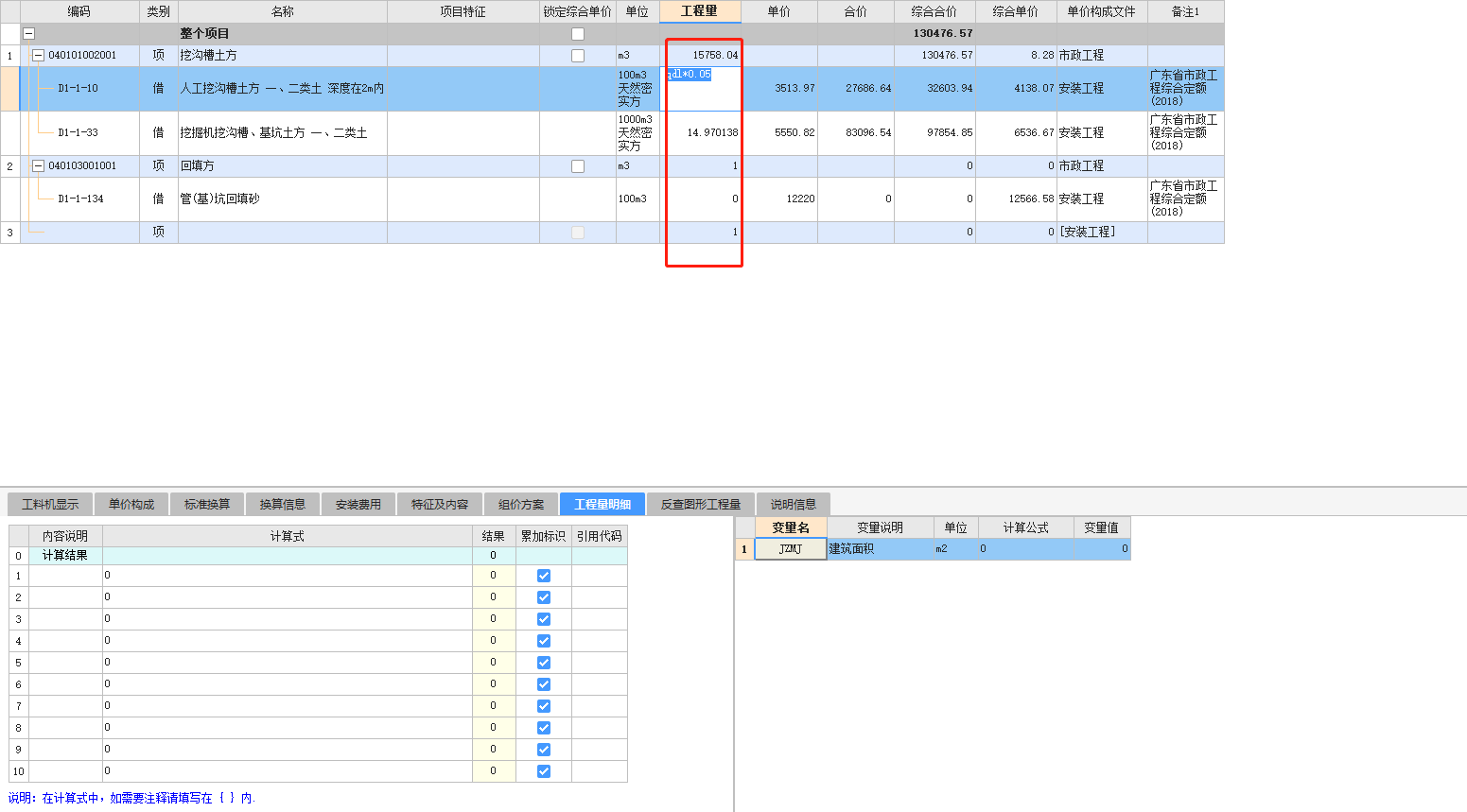Click the 建筑面积 variable description cell
The image size is (1467, 812).
click(881, 549)
